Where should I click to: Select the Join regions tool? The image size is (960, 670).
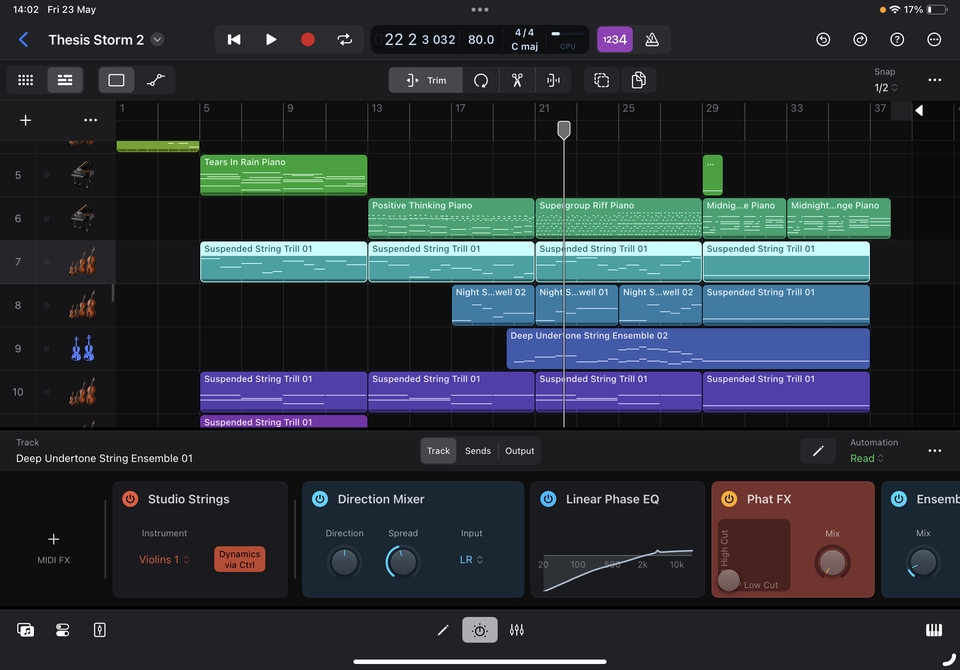553,80
